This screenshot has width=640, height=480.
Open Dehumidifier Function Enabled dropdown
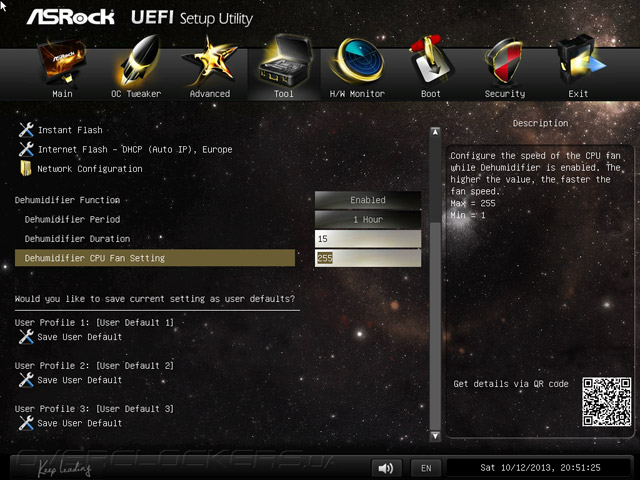368,200
